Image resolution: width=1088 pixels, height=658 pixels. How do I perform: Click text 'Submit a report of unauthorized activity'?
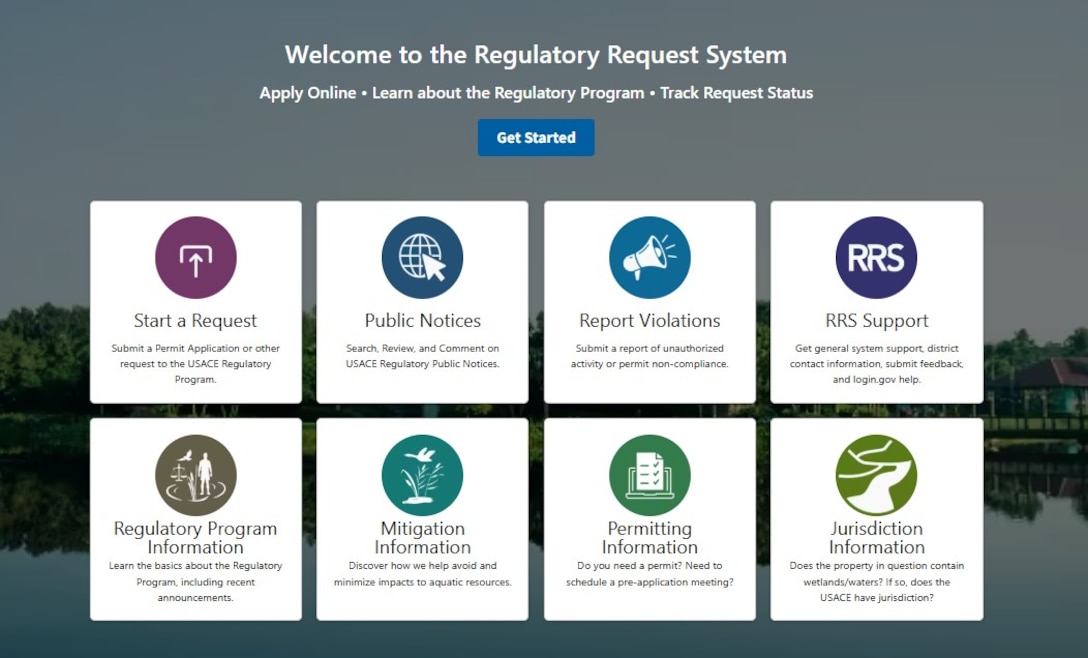point(649,356)
